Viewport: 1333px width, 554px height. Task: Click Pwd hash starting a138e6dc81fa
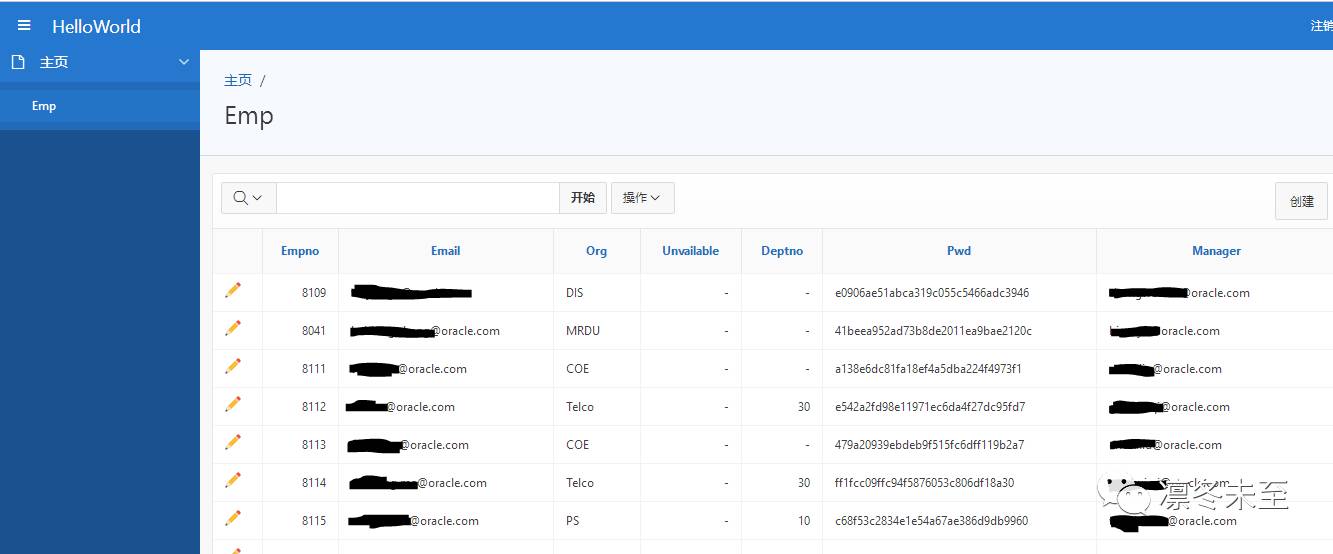click(x=929, y=369)
